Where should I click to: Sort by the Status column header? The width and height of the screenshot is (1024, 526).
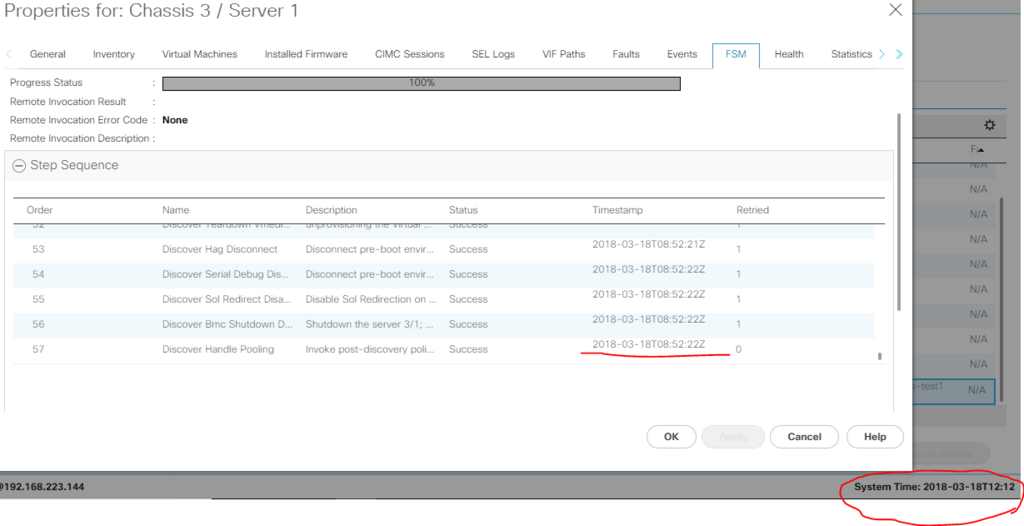click(x=463, y=210)
